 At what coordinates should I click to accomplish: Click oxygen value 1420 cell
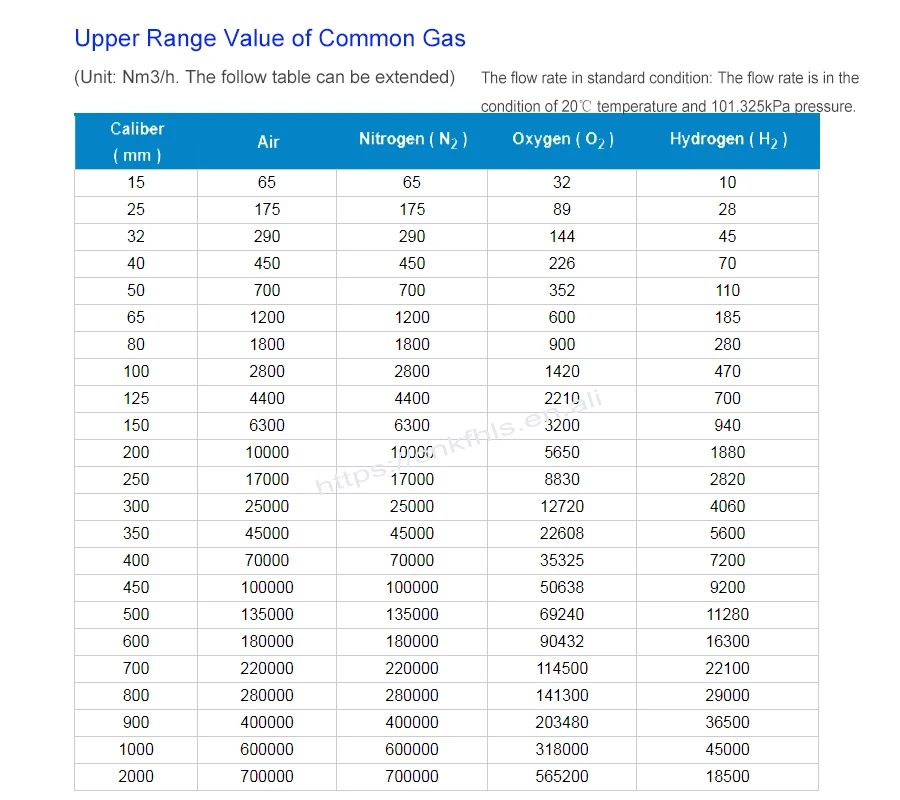pos(562,371)
